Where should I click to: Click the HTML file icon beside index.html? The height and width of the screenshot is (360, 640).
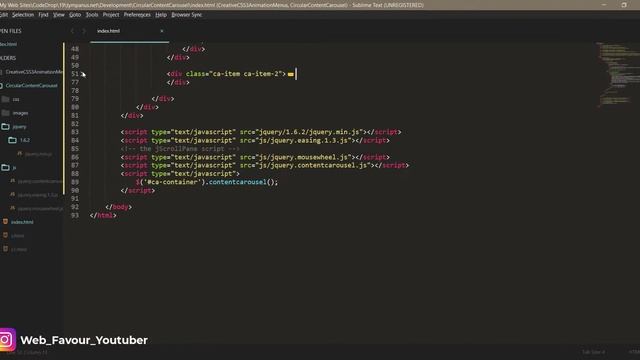click(5, 222)
